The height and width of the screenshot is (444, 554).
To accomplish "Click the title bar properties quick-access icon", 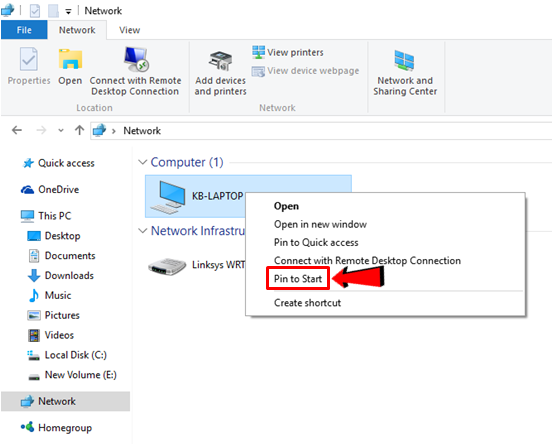I will (x=35, y=11).
